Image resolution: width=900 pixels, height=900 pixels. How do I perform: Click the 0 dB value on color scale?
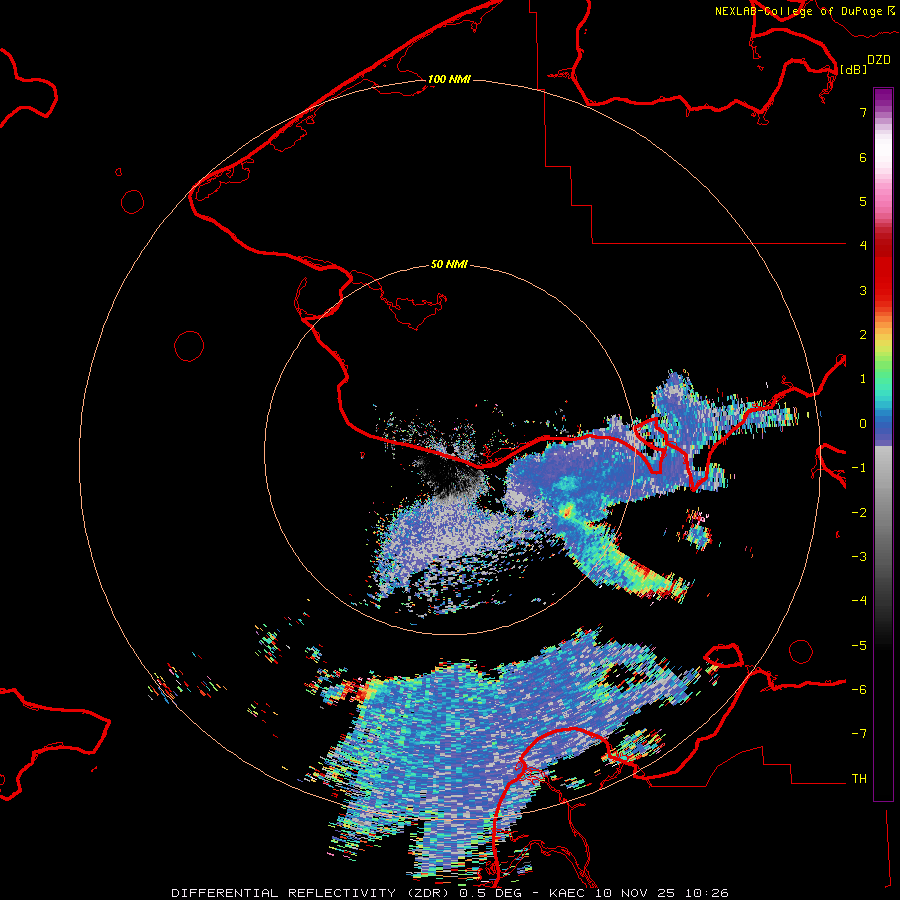[x=863, y=424]
